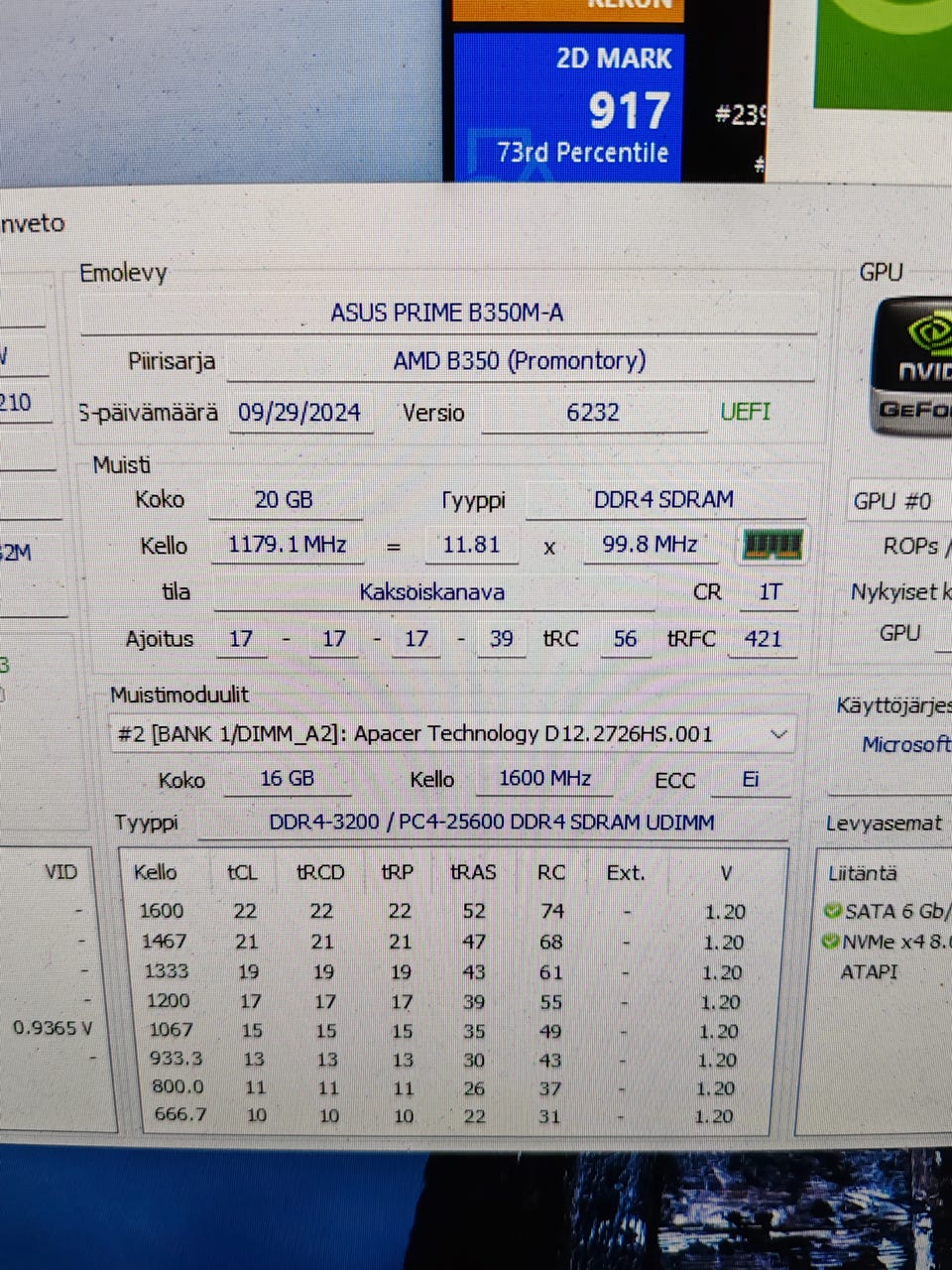Click the 99.8 MHz base clock value
The width and height of the screenshot is (952, 1270).
pyautogui.click(x=651, y=545)
